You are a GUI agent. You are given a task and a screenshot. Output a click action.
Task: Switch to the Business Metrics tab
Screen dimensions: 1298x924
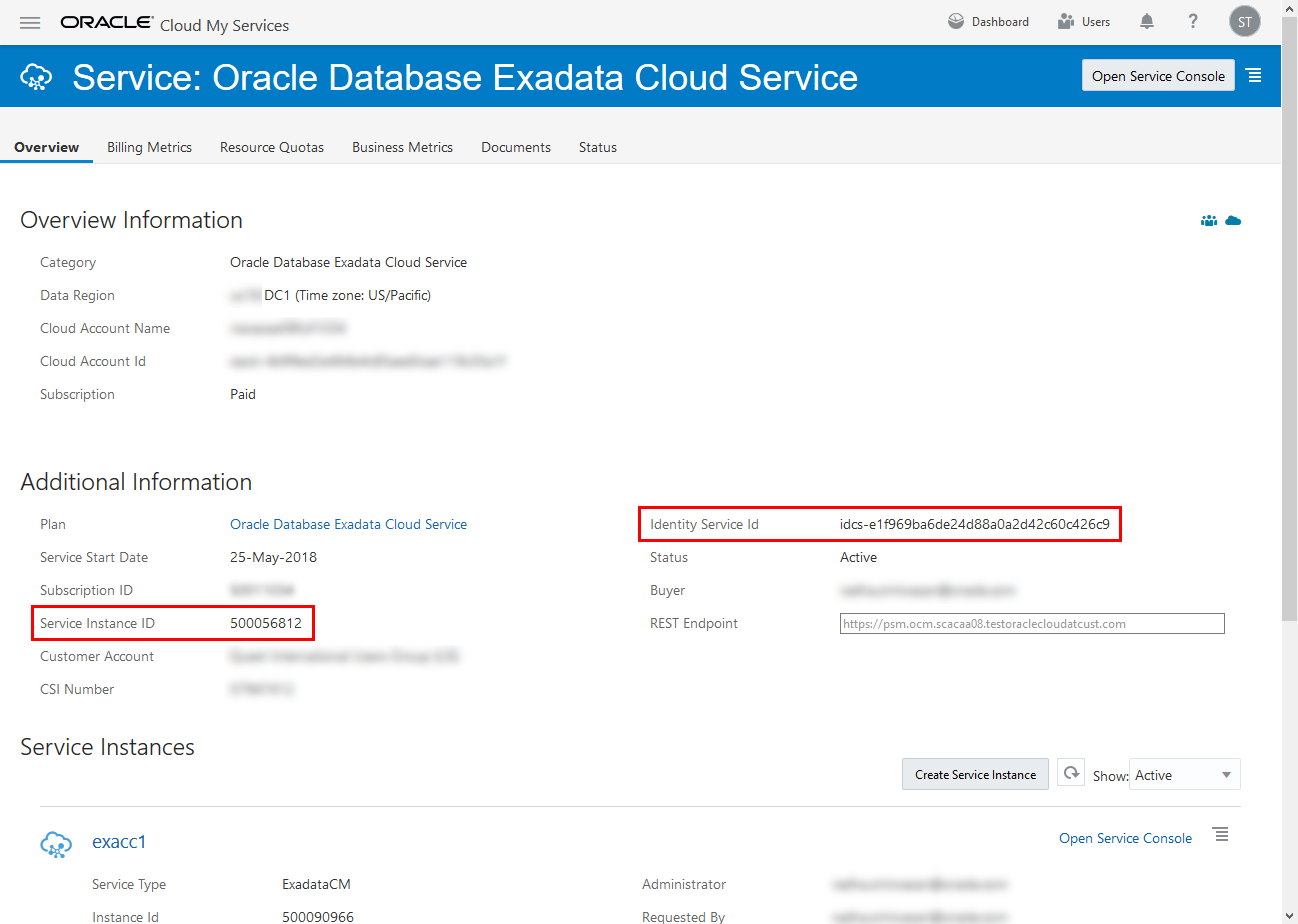pyautogui.click(x=402, y=147)
